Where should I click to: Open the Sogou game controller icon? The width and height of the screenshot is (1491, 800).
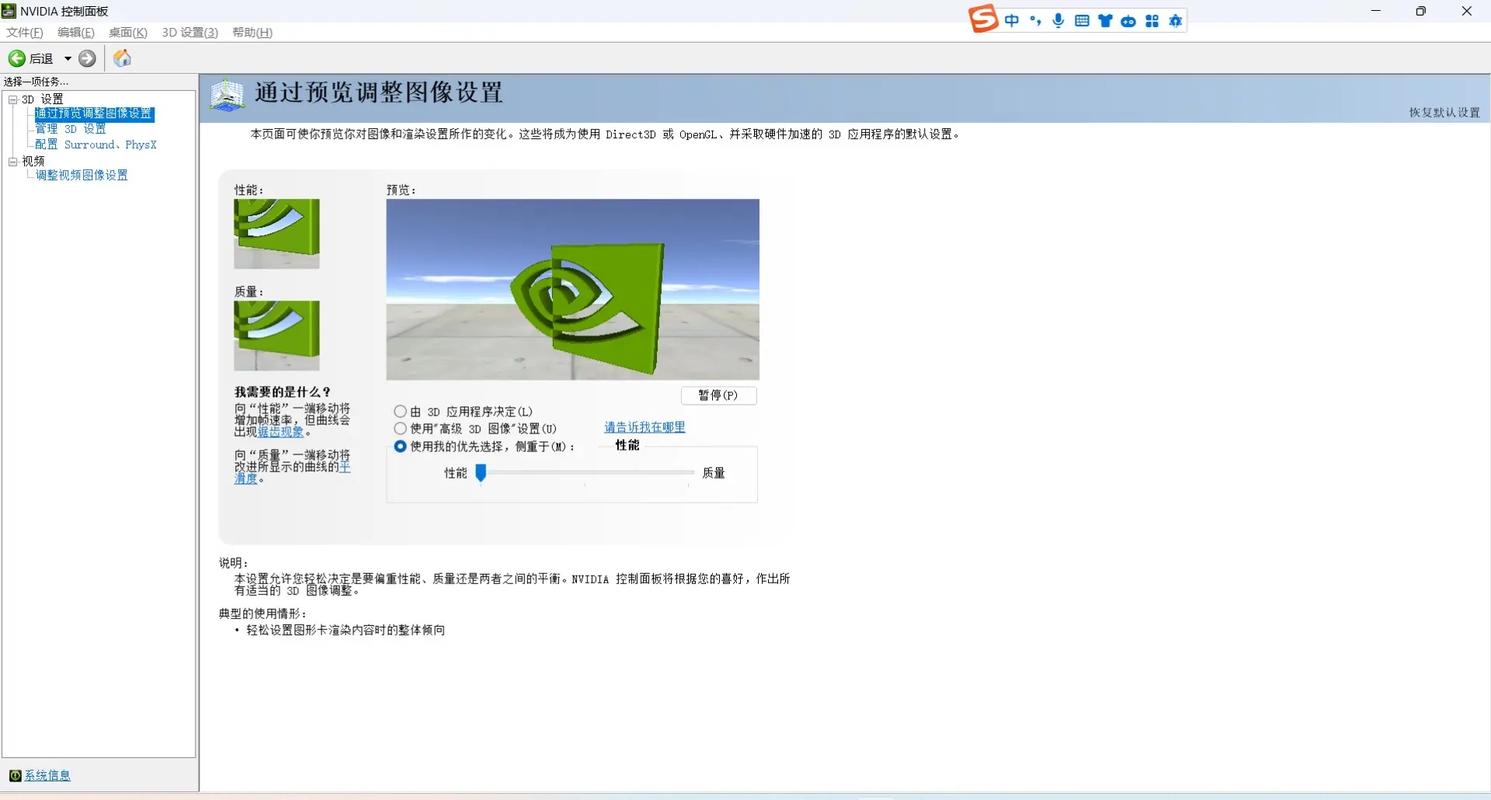click(x=1128, y=20)
